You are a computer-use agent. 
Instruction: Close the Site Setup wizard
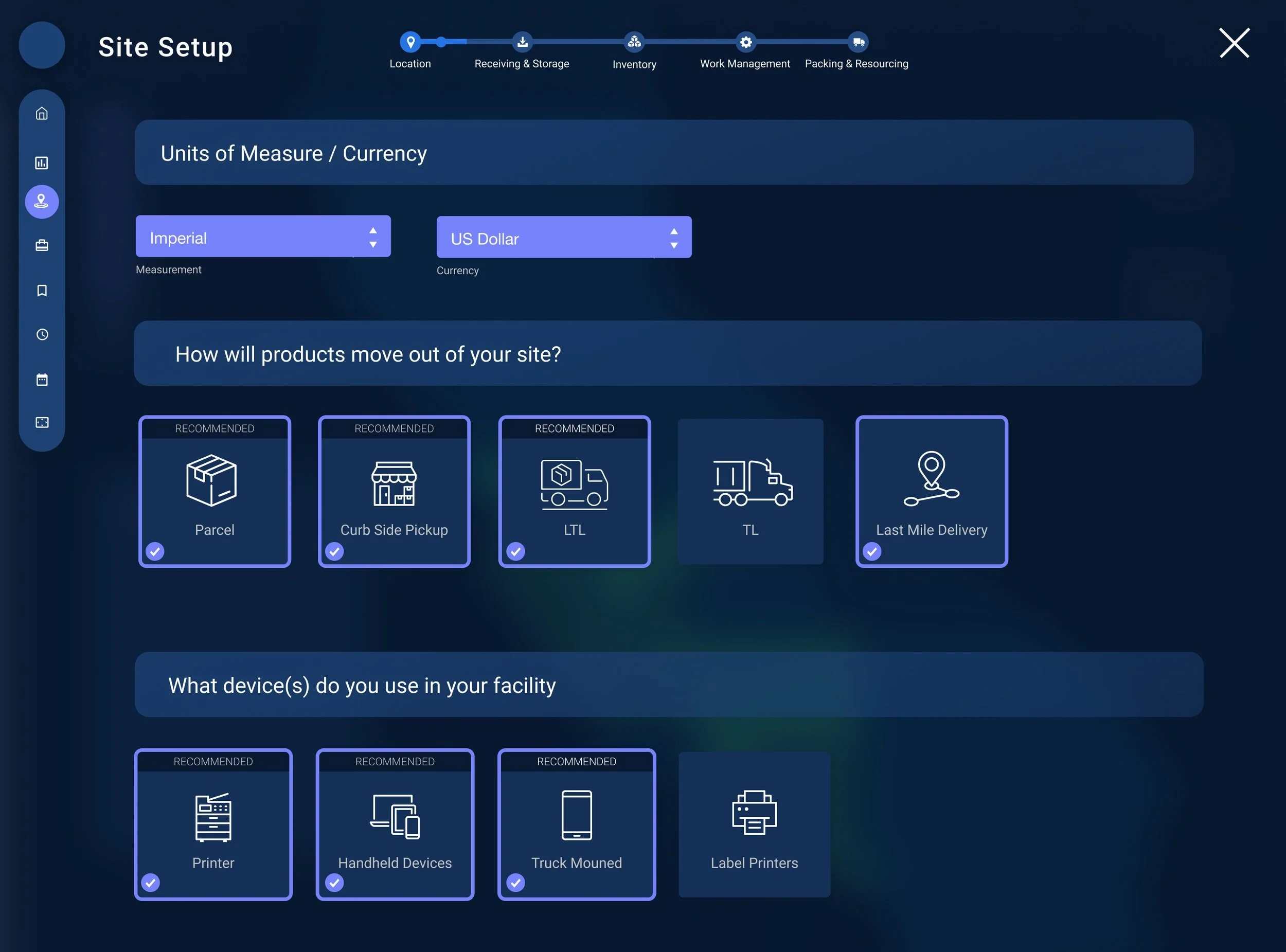(1234, 43)
